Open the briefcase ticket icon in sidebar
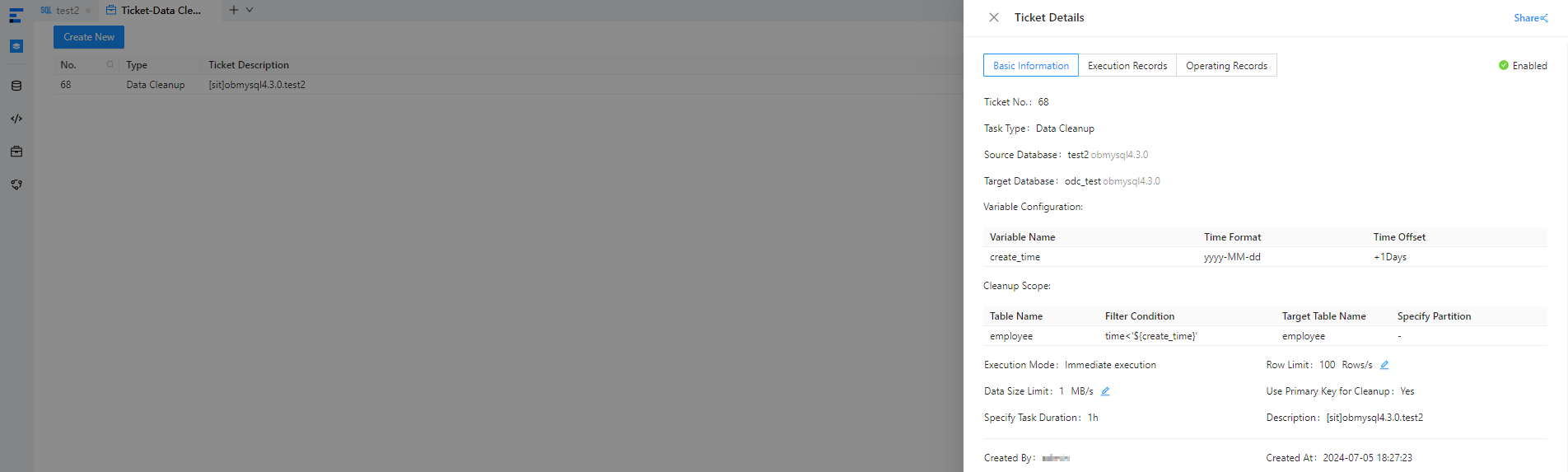1568x472 pixels. (16, 152)
